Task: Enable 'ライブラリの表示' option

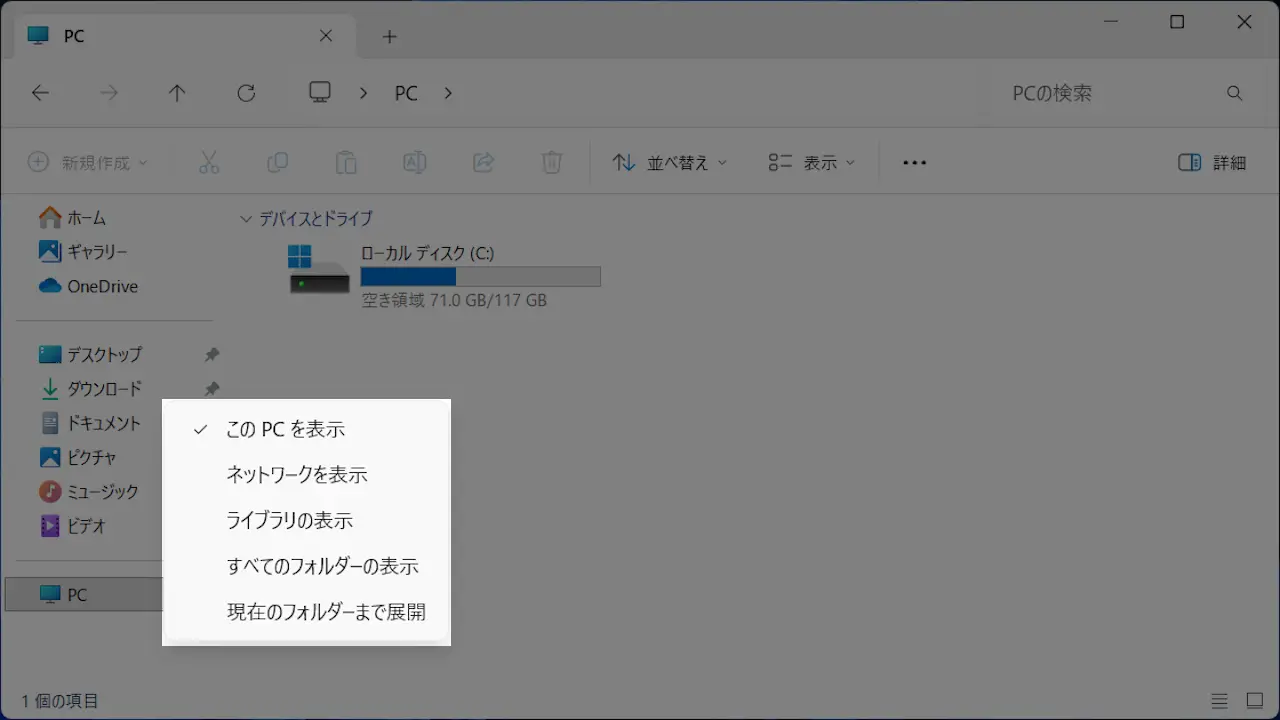Action: coord(290,521)
